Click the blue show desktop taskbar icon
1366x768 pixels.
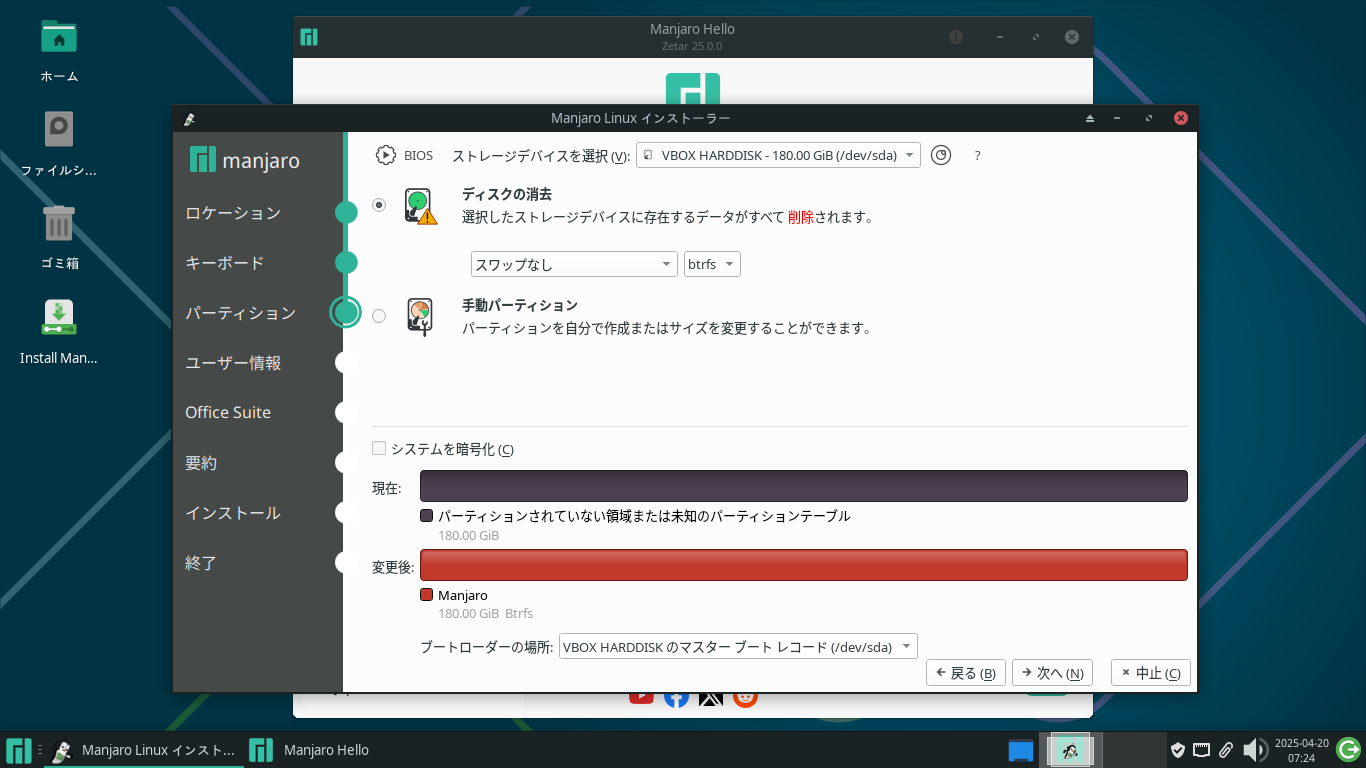tap(1021, 750)
